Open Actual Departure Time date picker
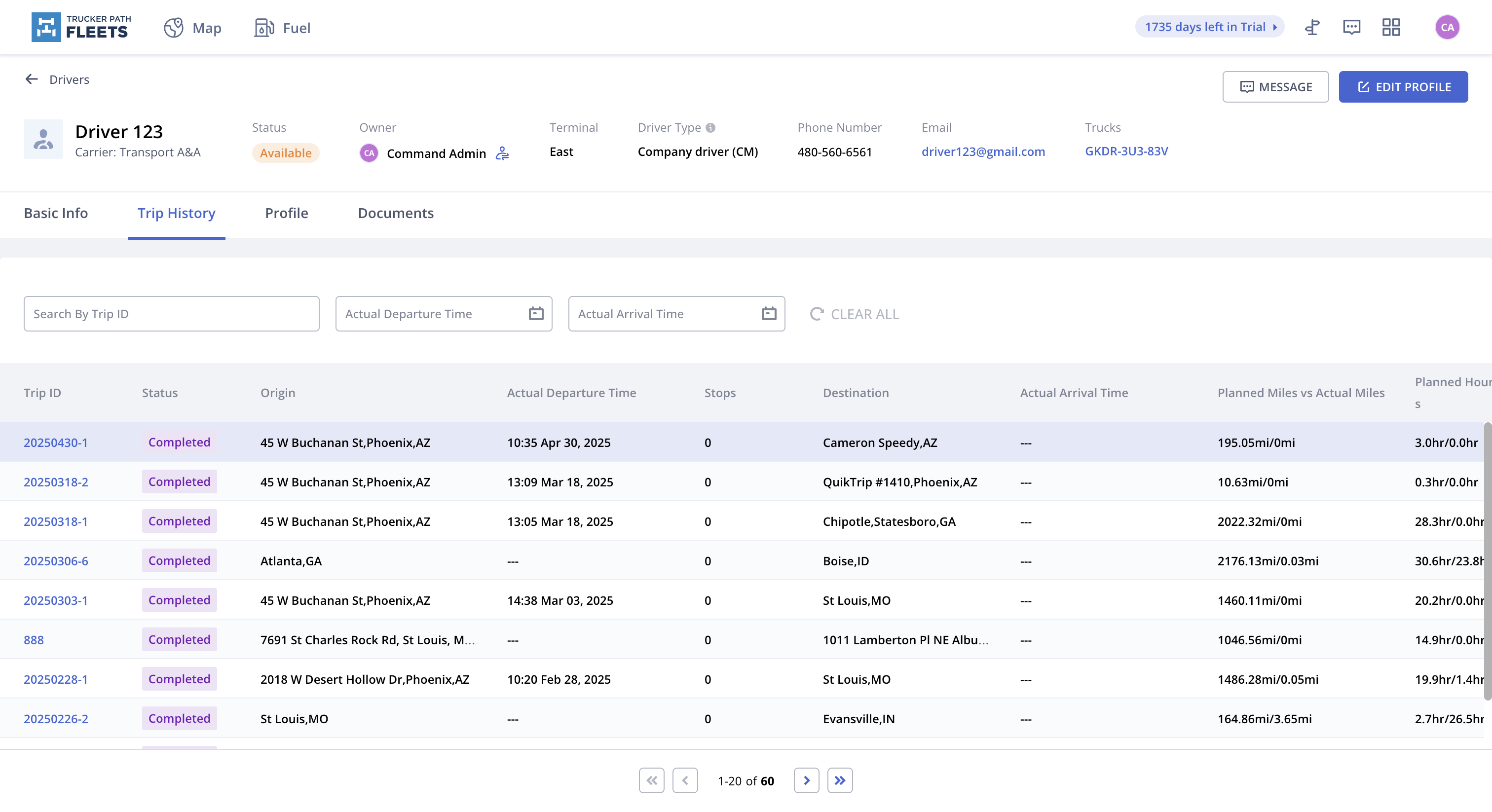Screen dimensions: 1492x812 536,314
